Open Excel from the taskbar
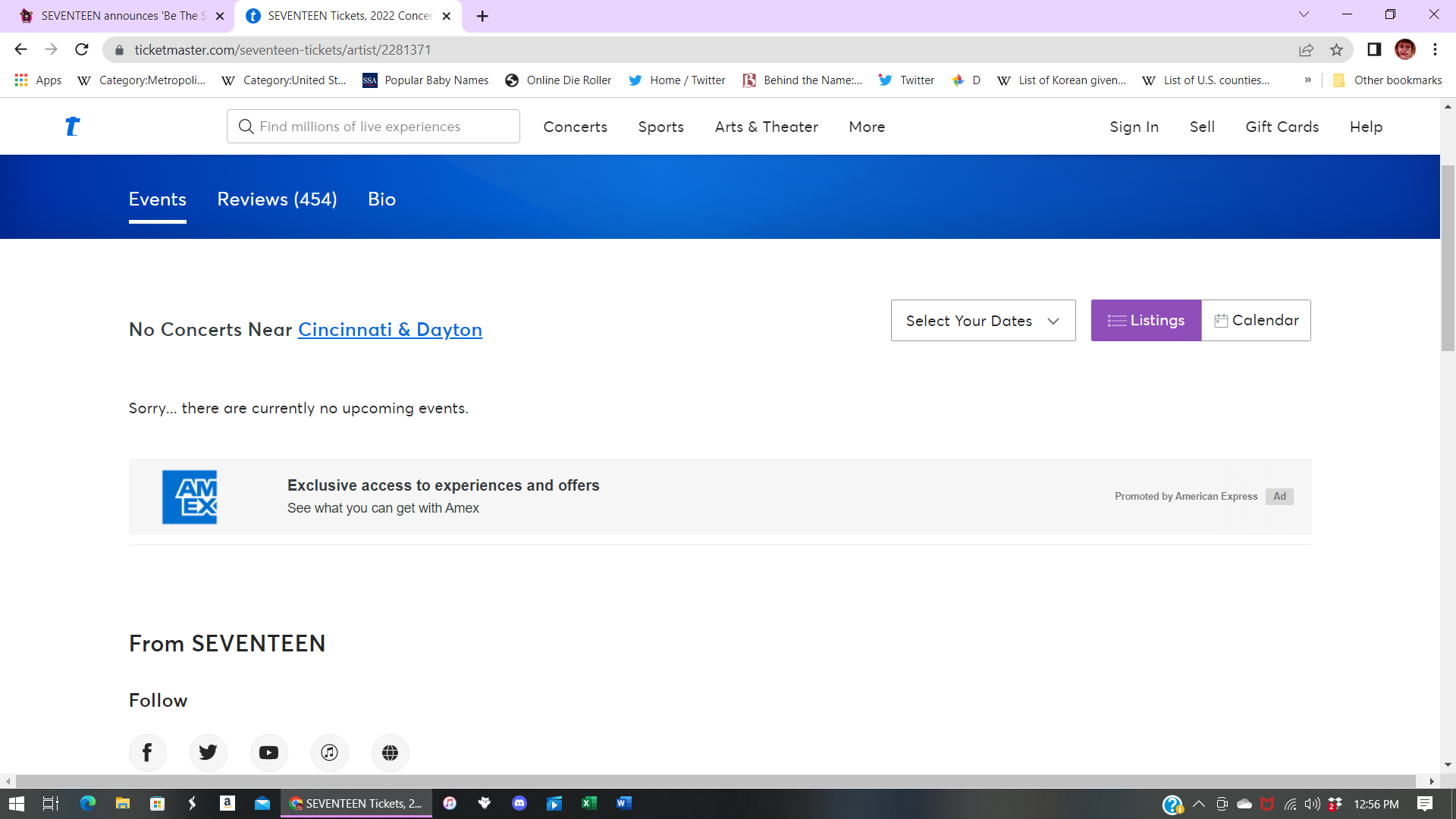Viewport: 1456px width, 819px height. pyautogui.click(x=589, y=804)
